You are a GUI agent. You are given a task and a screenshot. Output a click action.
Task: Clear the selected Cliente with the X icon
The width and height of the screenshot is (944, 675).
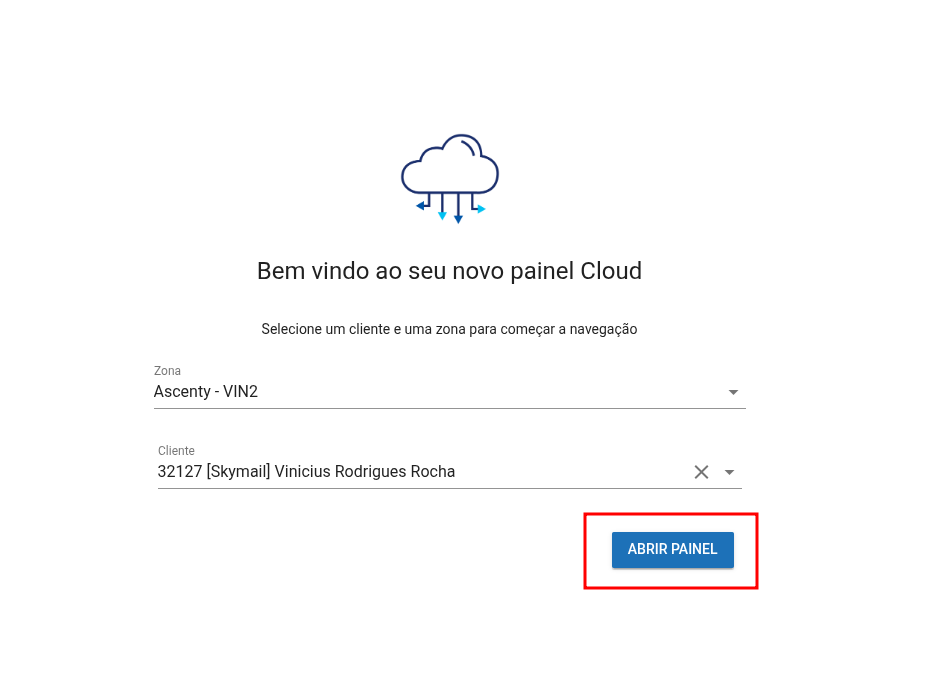pos(701,472)
